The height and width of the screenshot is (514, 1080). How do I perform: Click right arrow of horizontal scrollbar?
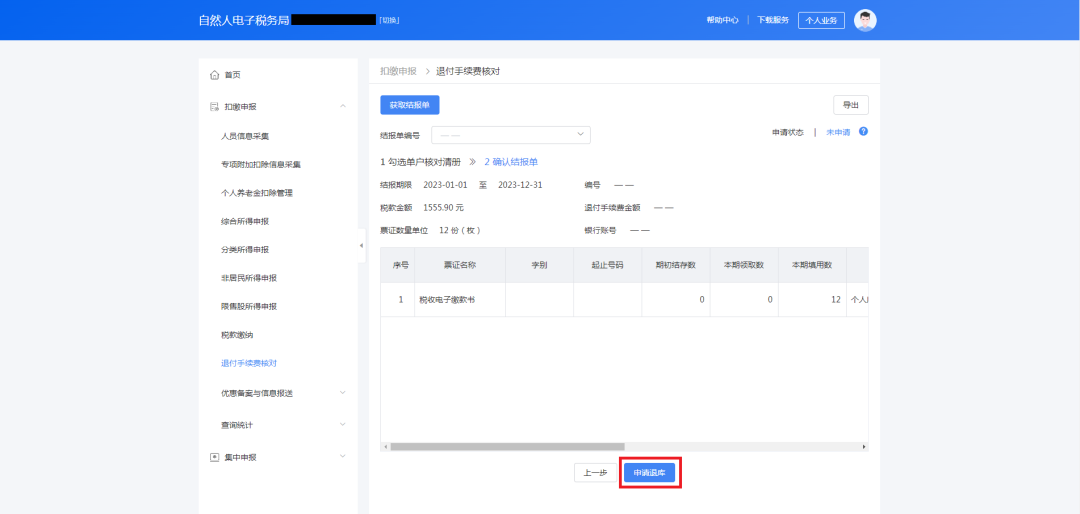865,447
